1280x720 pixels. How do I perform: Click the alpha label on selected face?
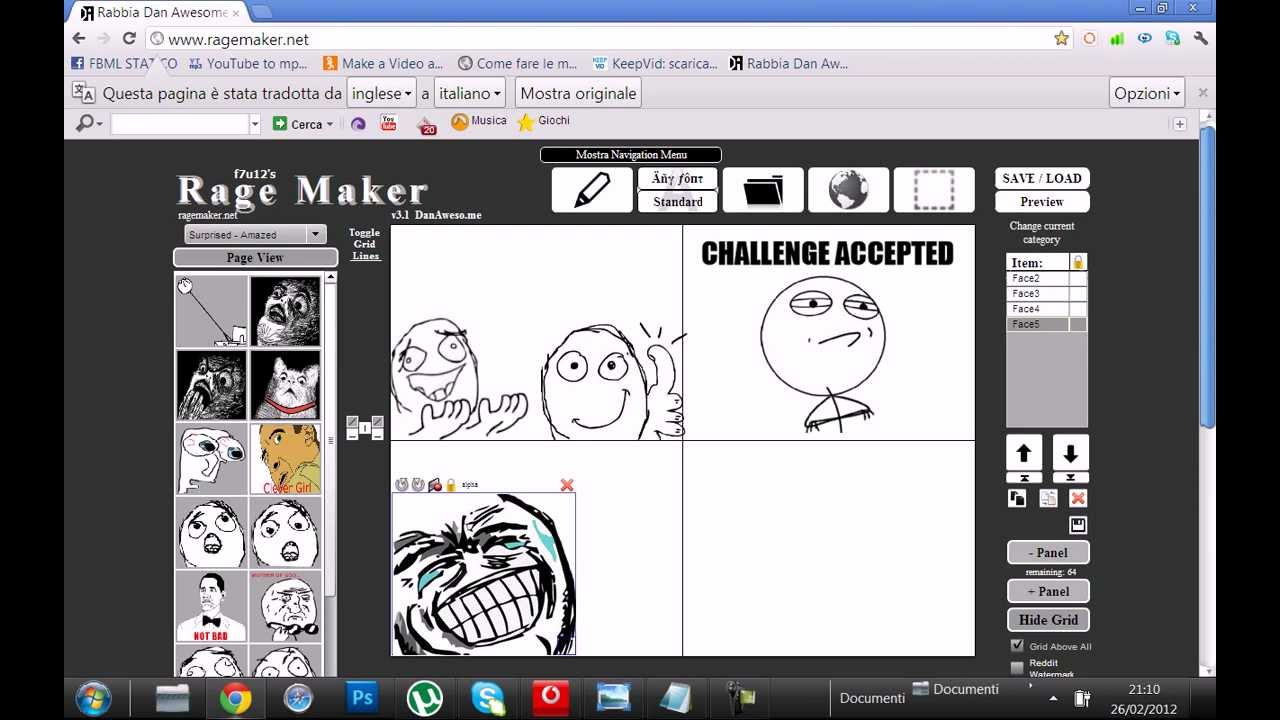(x=470, y=485)
